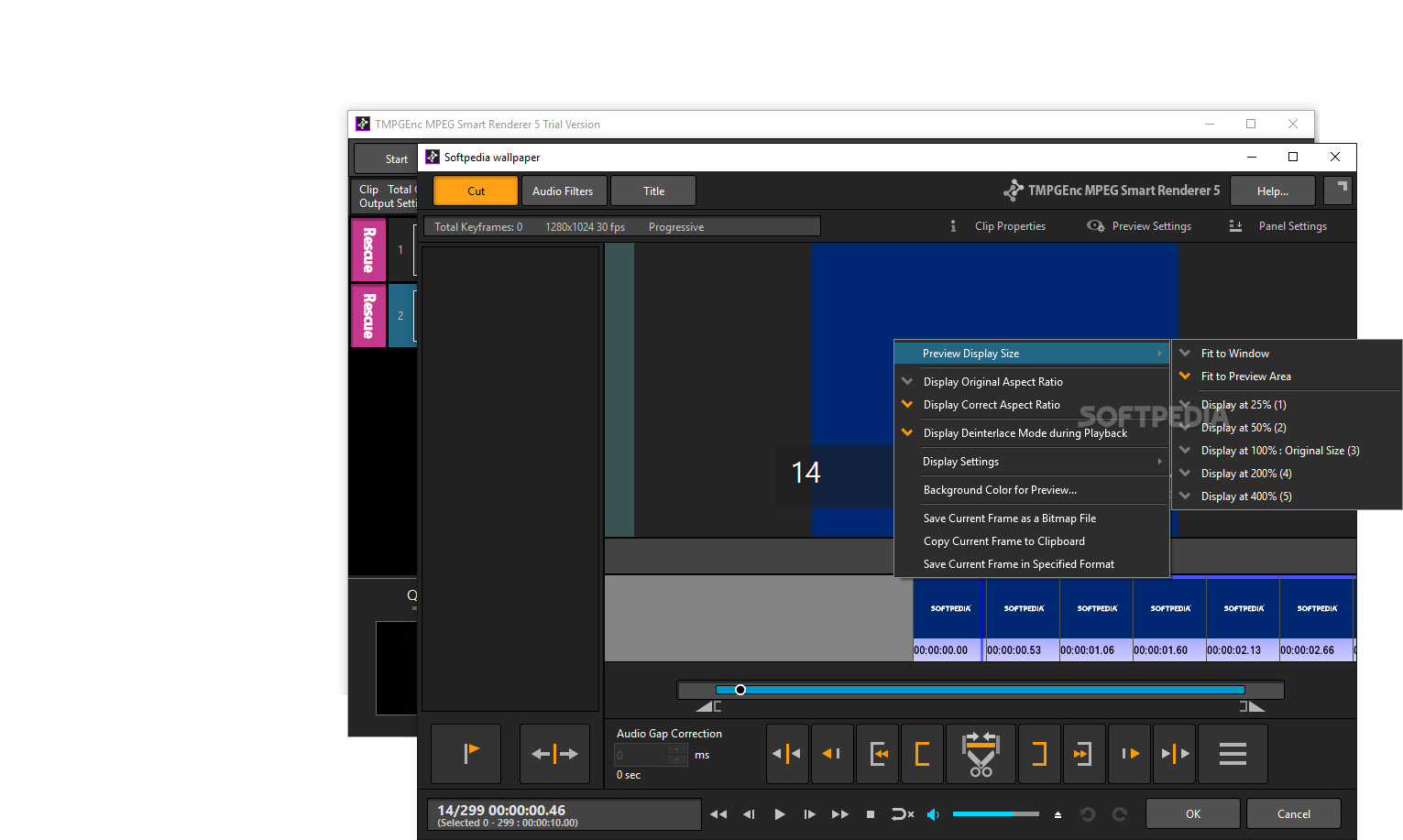Switch to the Title tab
Viewport: 1403px width, 840px height.
pos(653,191)
